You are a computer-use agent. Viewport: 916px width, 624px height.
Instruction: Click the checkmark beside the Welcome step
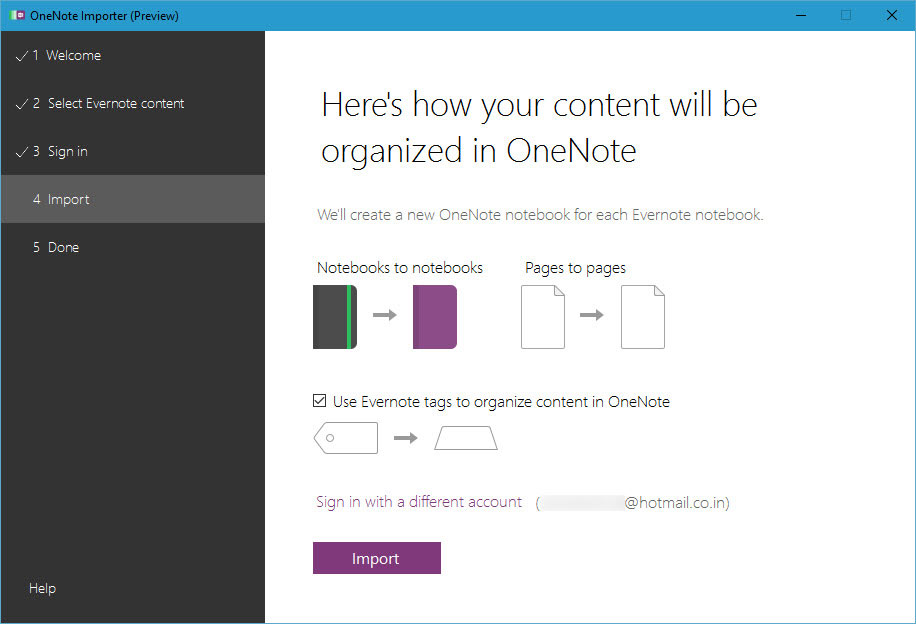21,55
